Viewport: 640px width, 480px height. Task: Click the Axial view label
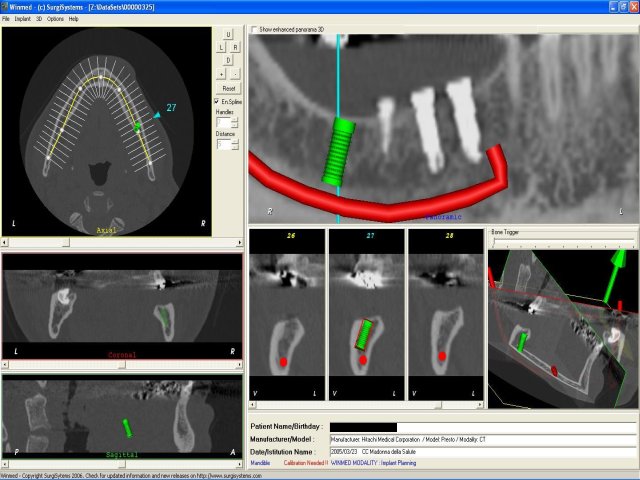tap(106, 231)
